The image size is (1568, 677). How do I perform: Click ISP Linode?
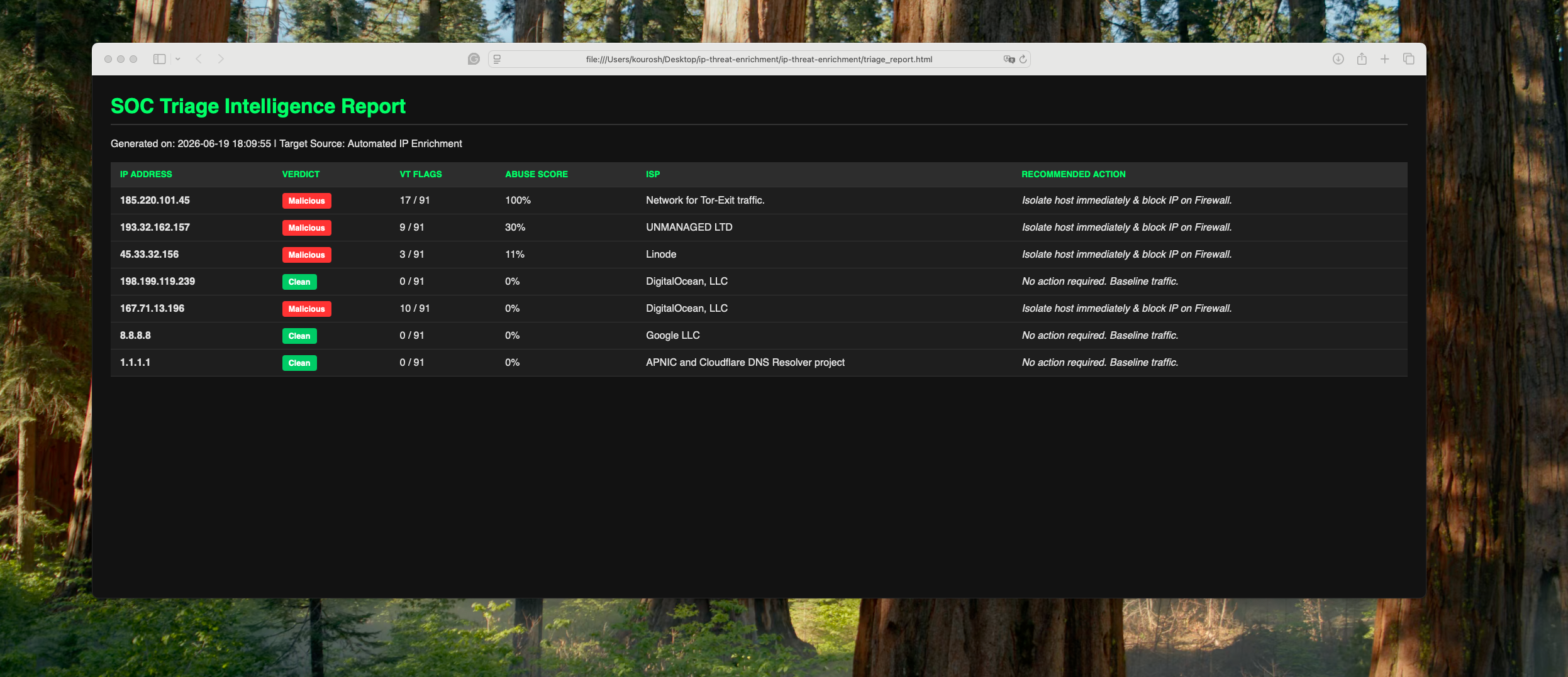pyautogui.click(x=661, y=254)
